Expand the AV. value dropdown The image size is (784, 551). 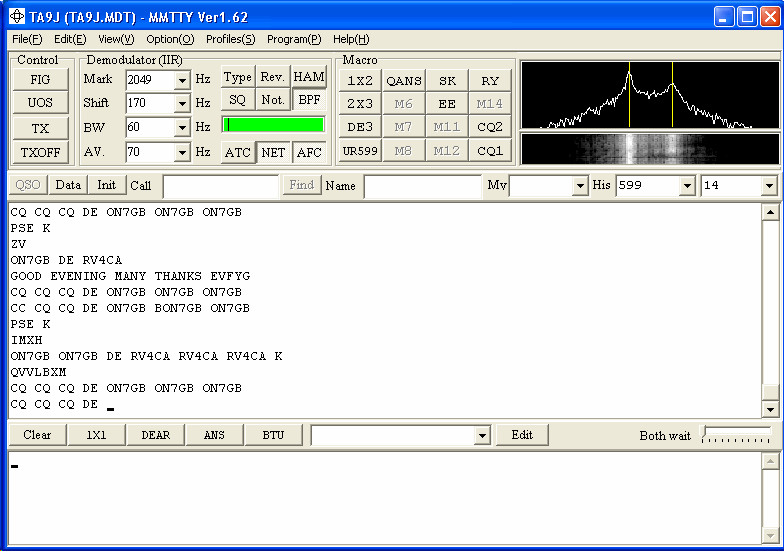coord(182,152)
